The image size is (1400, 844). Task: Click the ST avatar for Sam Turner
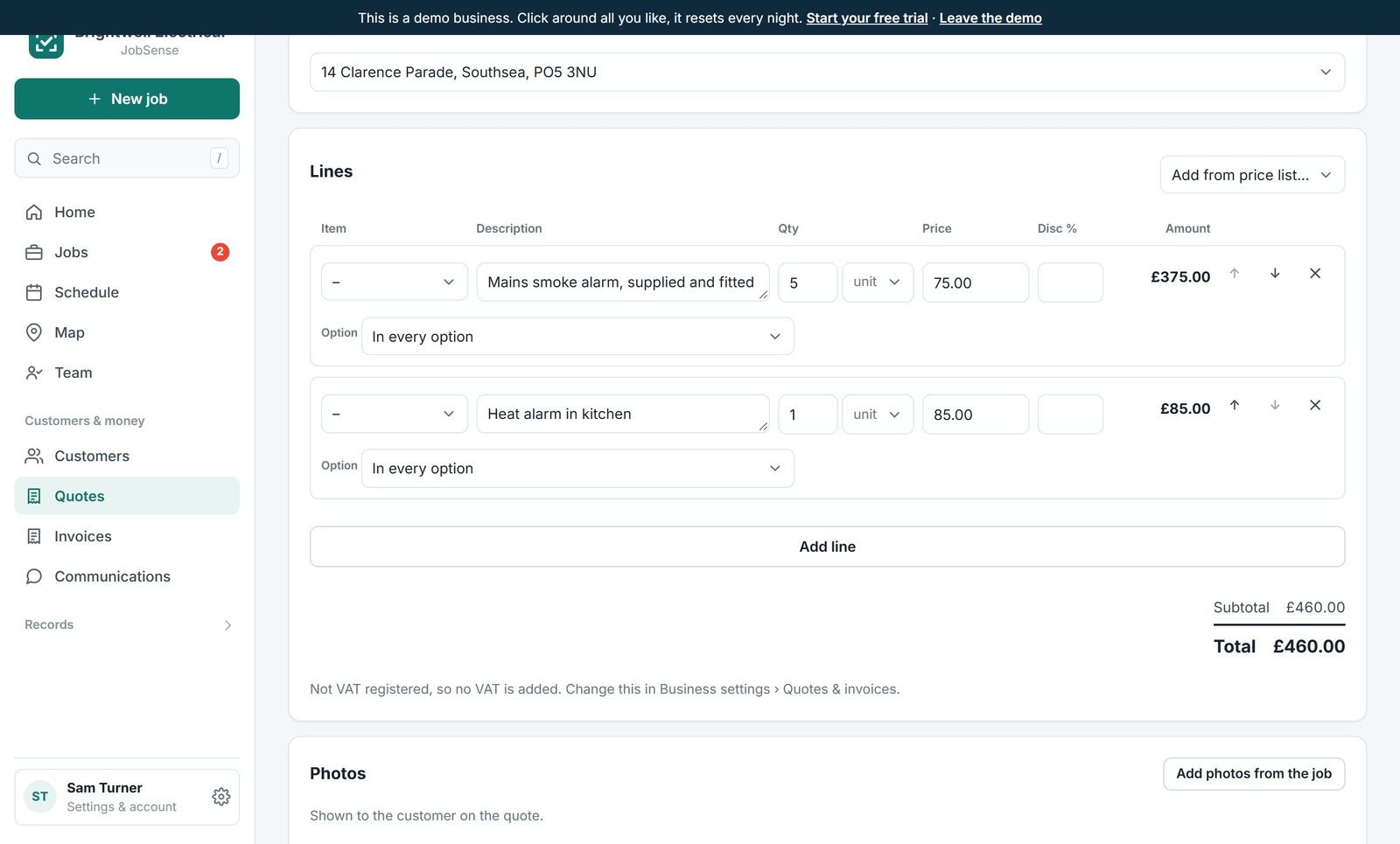[x=40, y=797]
